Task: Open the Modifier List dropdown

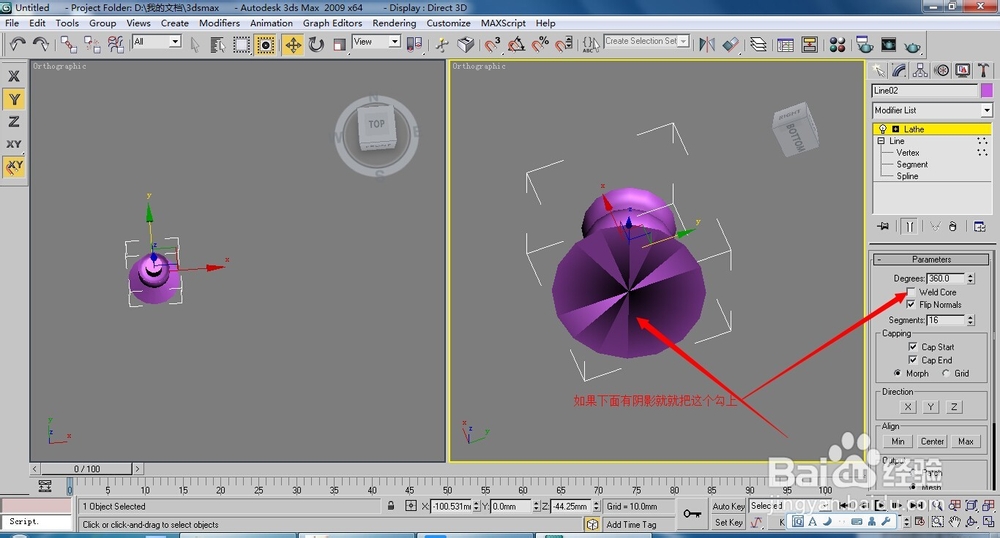Action: coord(987,110)
